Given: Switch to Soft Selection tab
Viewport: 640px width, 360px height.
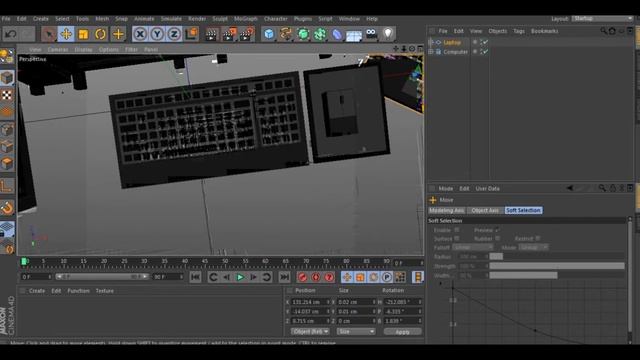Looking at the screenshot, I should coord(523,210).
